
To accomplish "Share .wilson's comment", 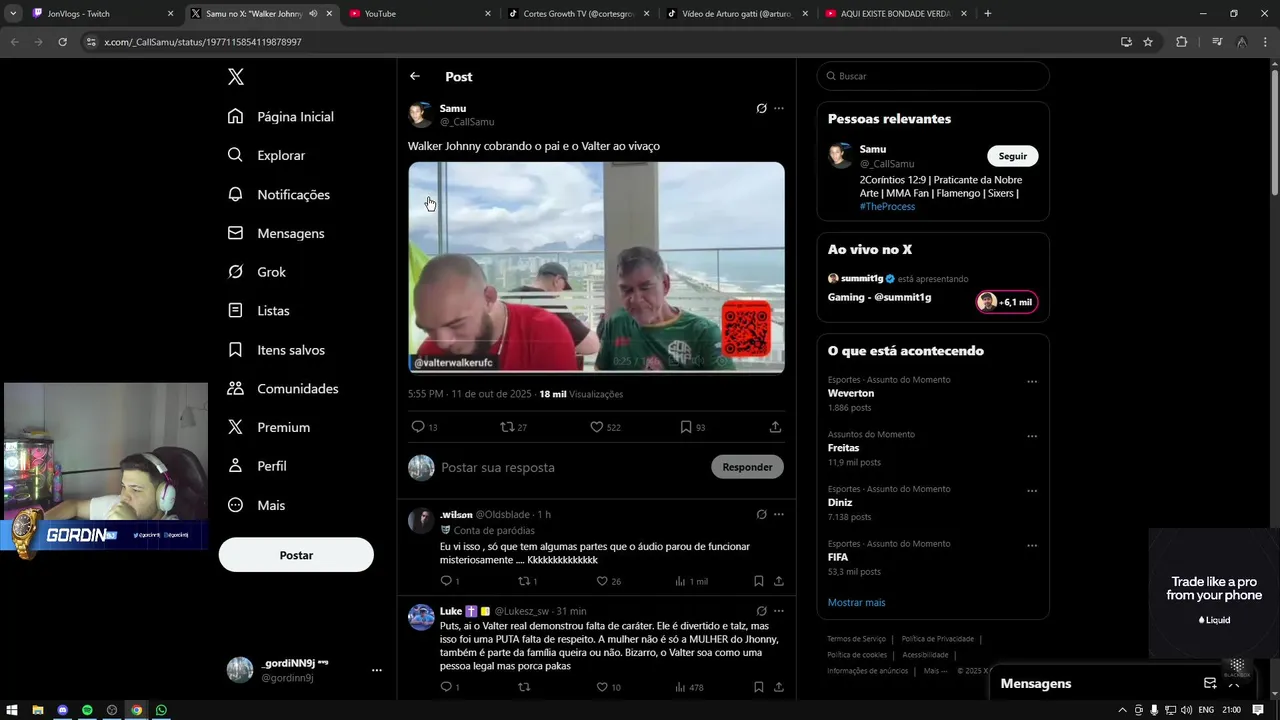I will tap(779, 581).
